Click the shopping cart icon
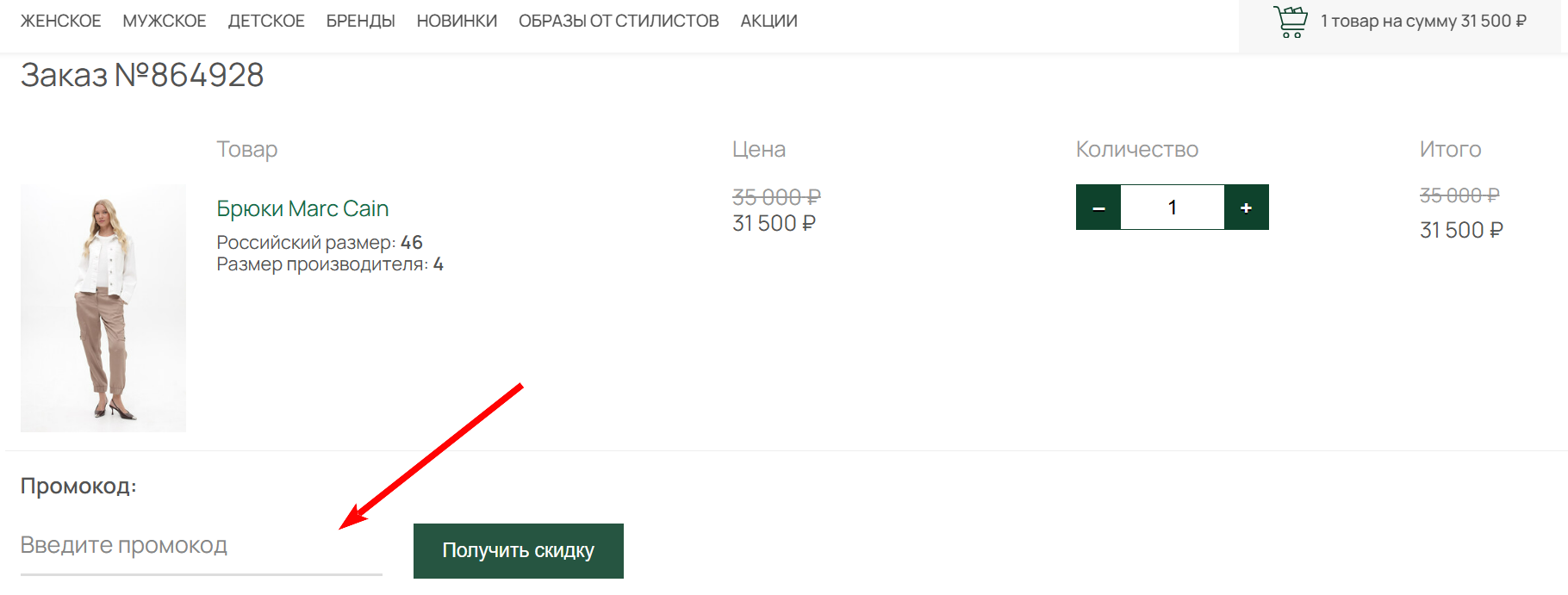The image size is (1568, 595). pyautogui.click(x=1290, y=22)
